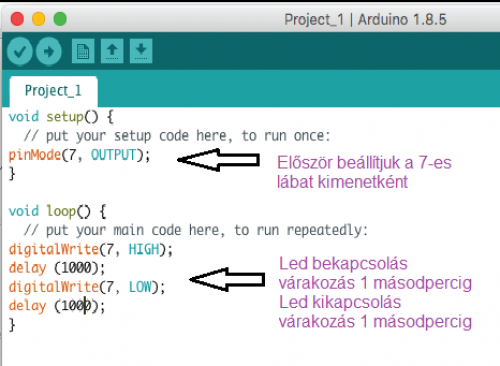Create a new sketch with the New icon

point(83,51)
